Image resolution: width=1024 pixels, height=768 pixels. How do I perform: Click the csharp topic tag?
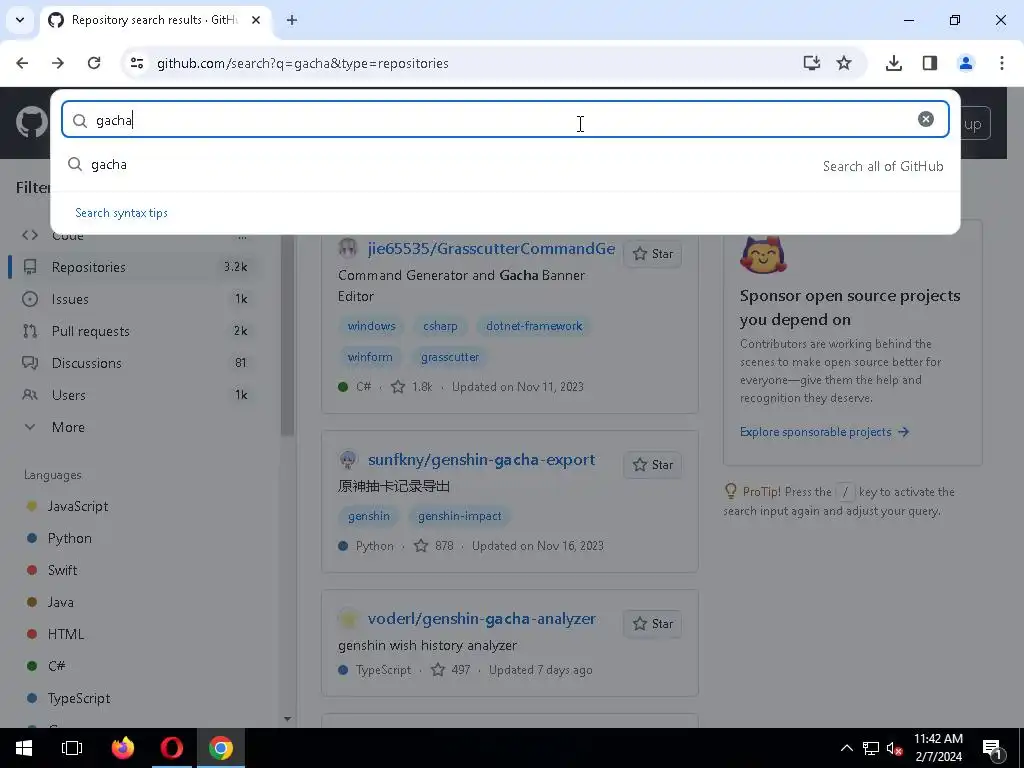pos(440,326)
